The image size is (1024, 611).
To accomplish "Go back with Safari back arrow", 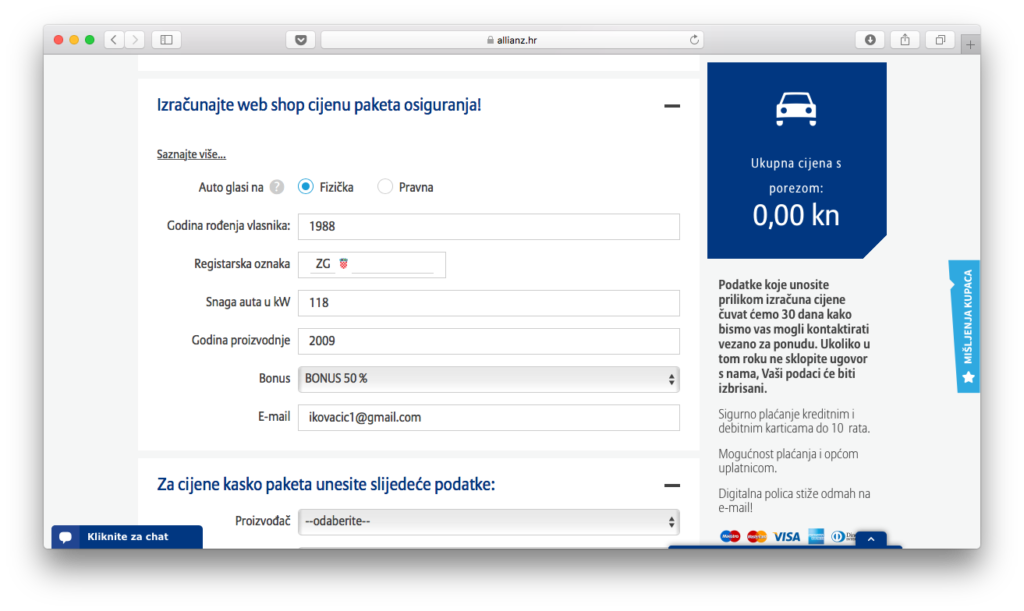I will [112, 40].
